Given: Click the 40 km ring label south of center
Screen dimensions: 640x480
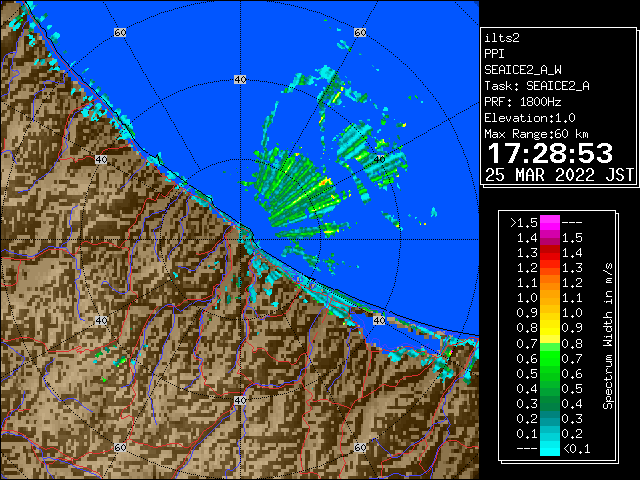Looking at the screenshot, I should click(x=240, y=400).
